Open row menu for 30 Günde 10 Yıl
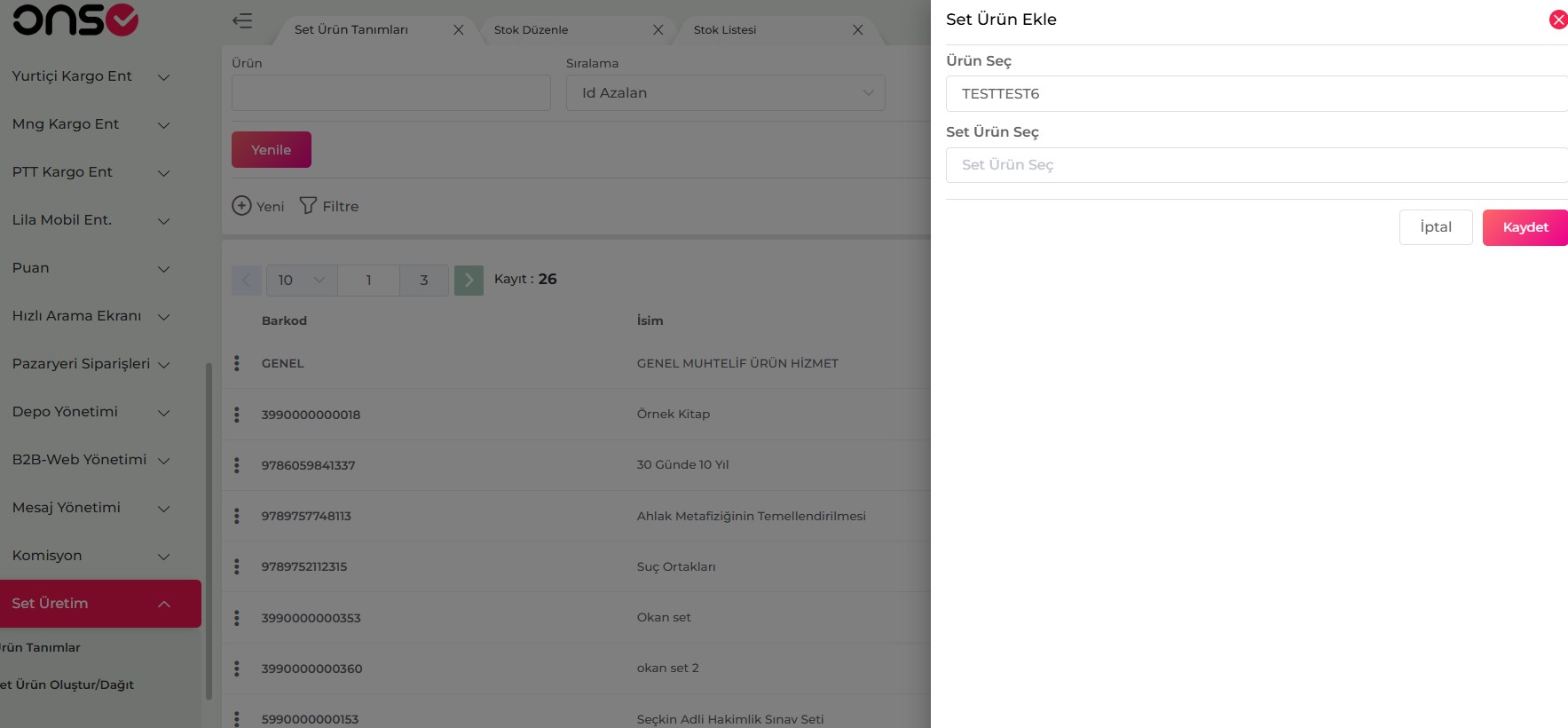 (237, 465)
